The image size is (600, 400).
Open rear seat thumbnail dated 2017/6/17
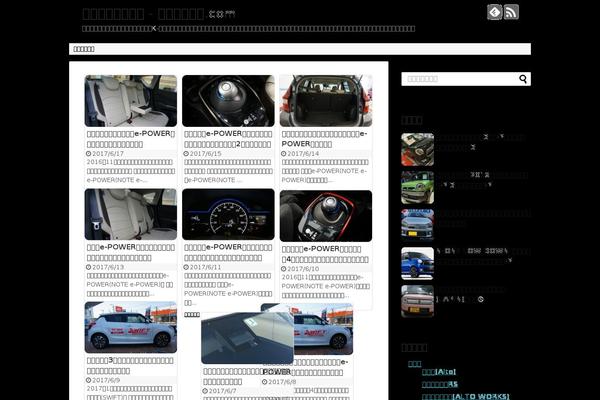[131, 101]
